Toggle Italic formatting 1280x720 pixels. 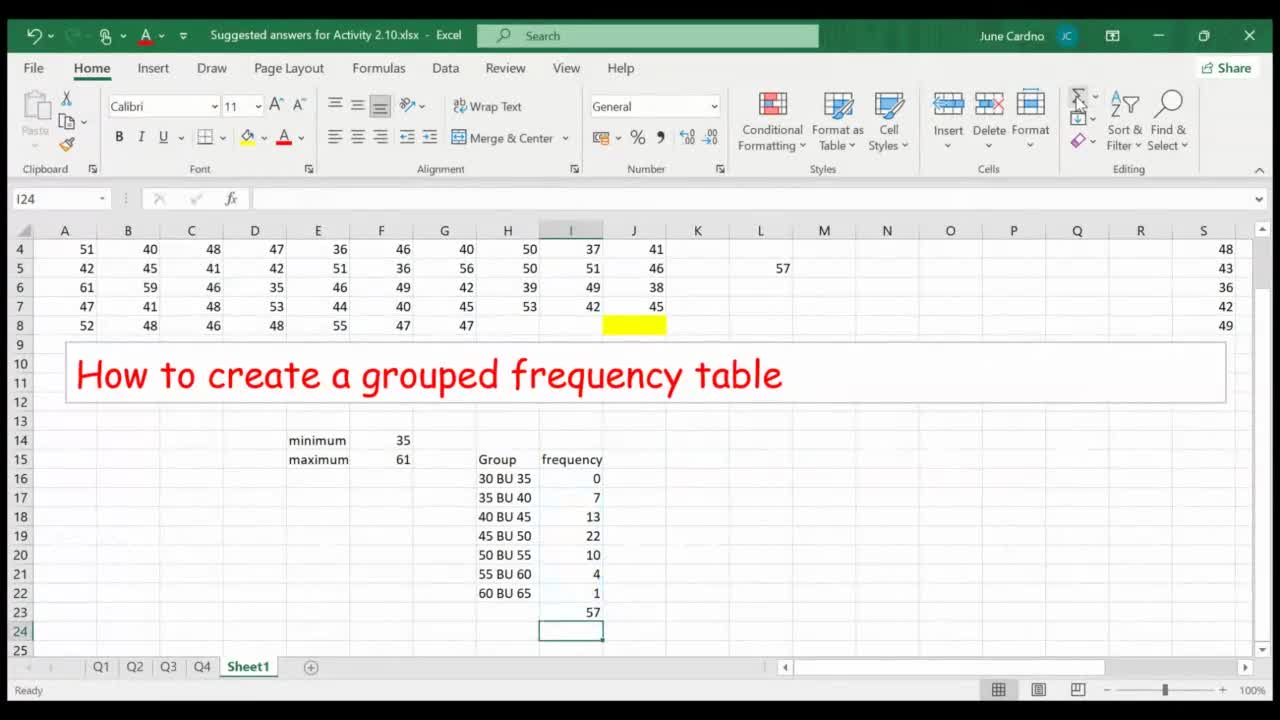pyautogui.click(x=141, y=137)
